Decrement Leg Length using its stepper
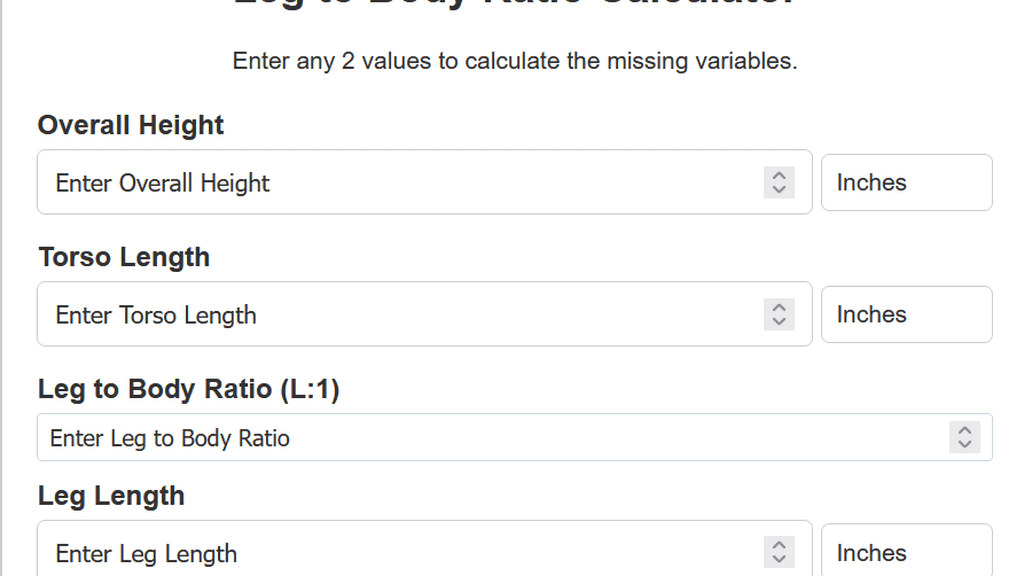1024x576 pixels. (x=779, y=560)
